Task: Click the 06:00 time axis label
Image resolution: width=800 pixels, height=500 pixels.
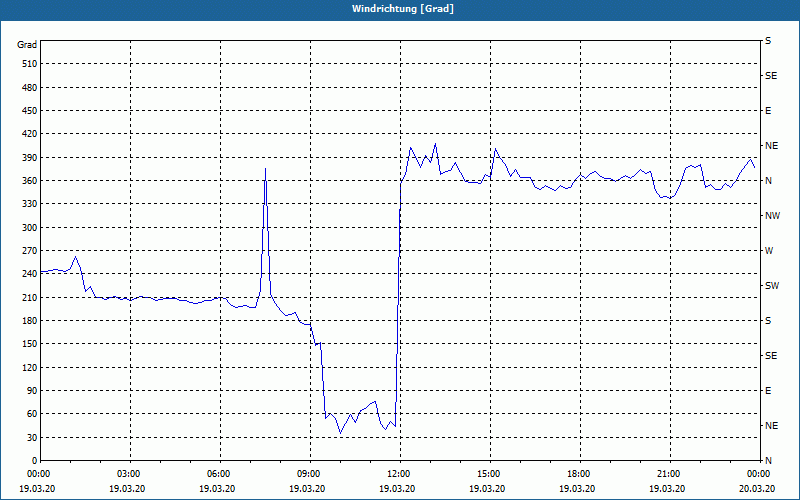Action: [x=217, y=474]
